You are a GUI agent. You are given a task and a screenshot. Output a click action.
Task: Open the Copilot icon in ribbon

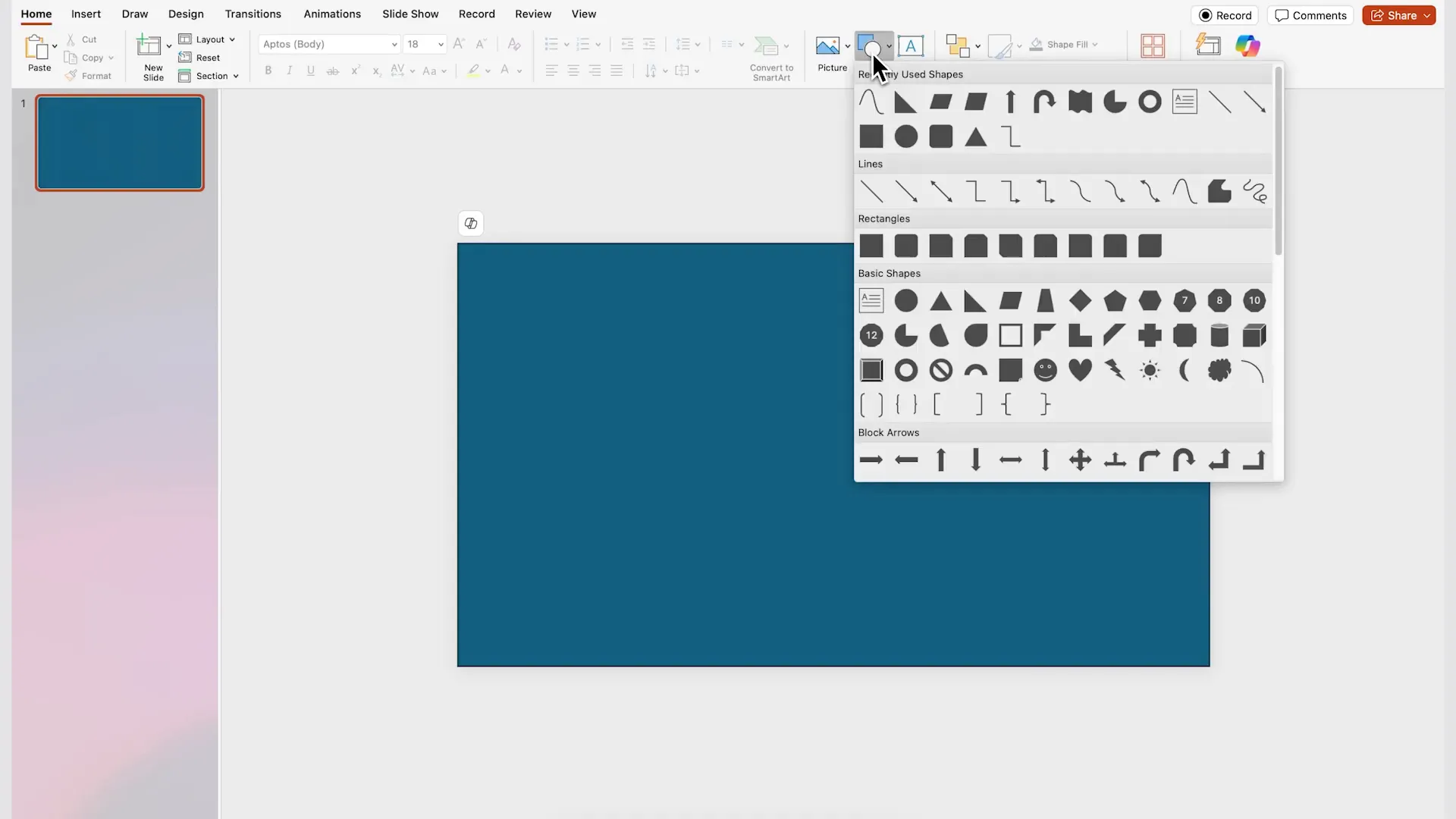pyautogui.click(x=1247, y=46)
